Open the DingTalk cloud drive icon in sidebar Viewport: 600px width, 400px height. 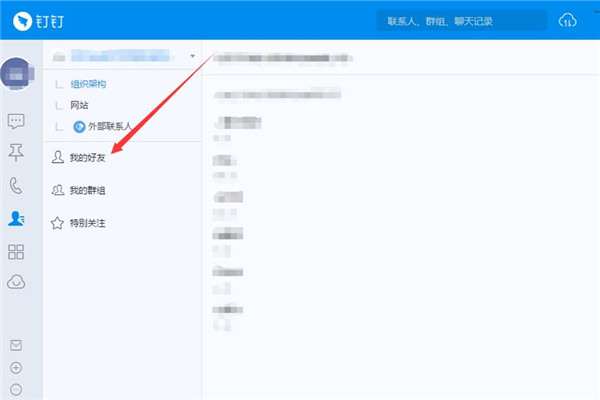[x=16, y=282]
